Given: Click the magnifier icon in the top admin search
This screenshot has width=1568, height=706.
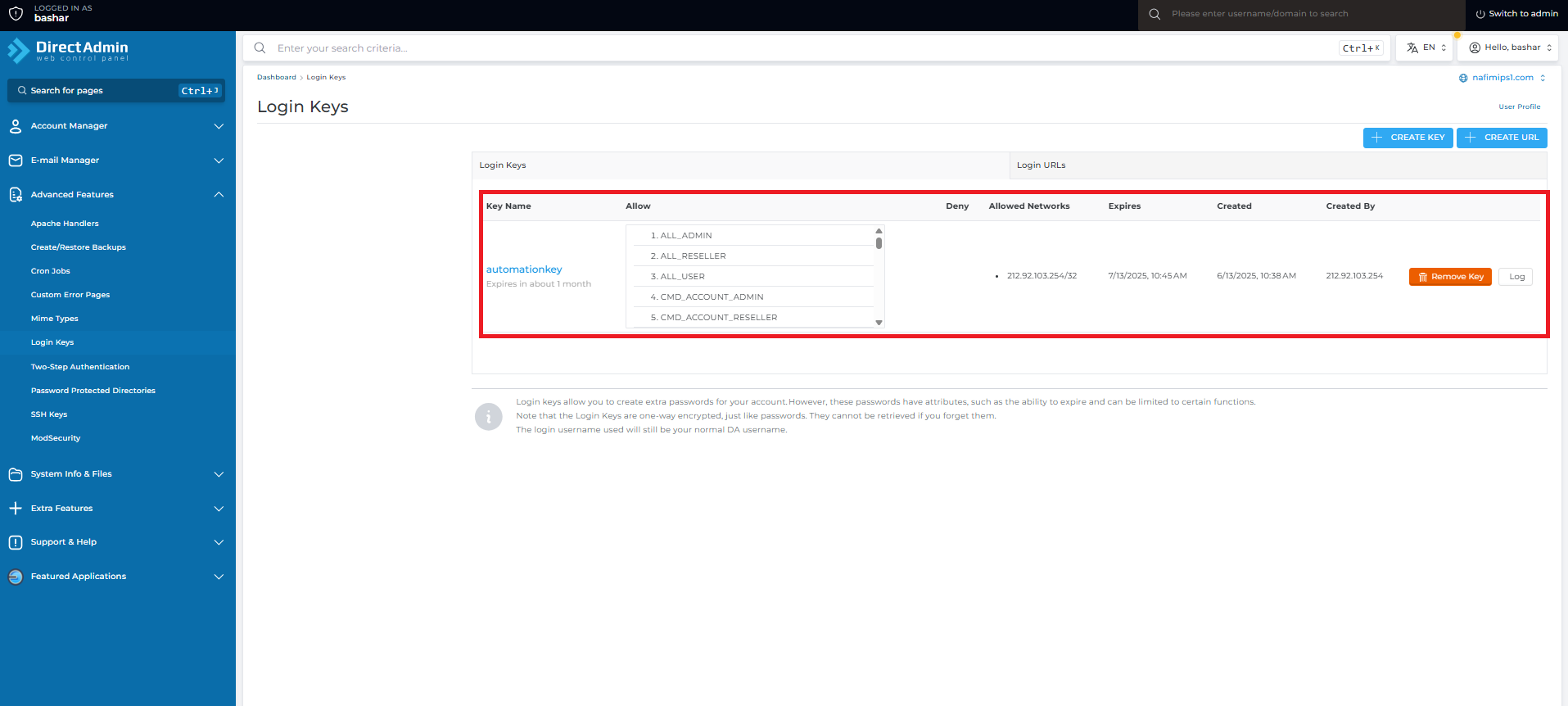Looking at the screenshot, I should tap(1155, 14).
